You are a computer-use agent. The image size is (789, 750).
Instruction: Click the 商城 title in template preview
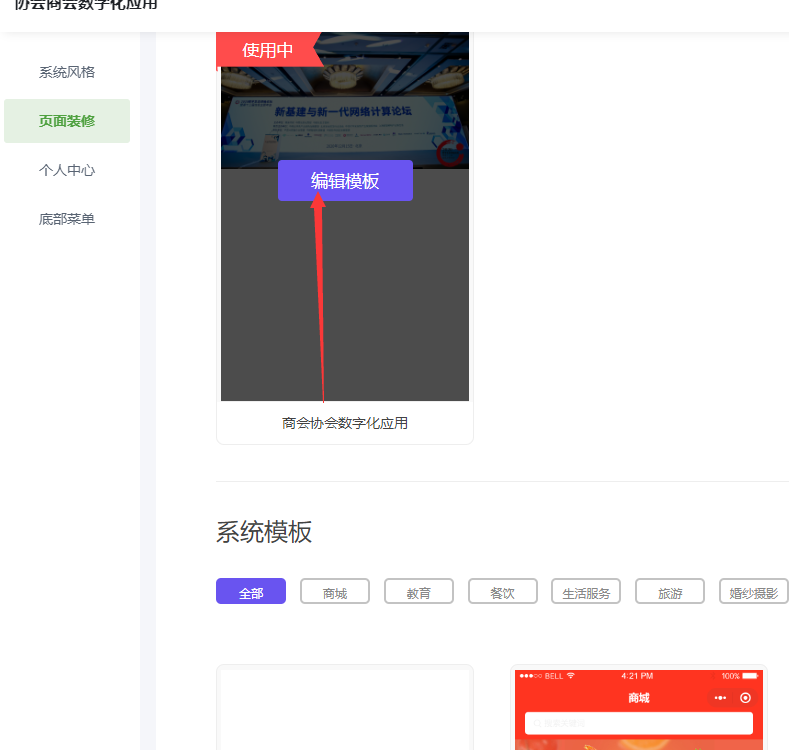pos(638,698)
